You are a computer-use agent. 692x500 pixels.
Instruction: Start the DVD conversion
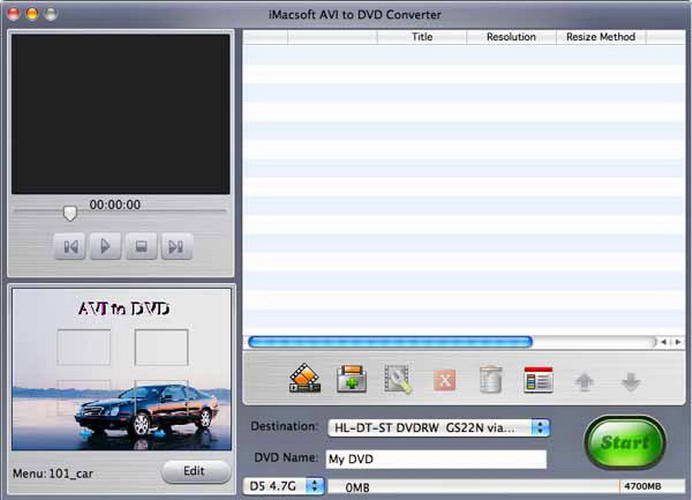pos(624,443)
